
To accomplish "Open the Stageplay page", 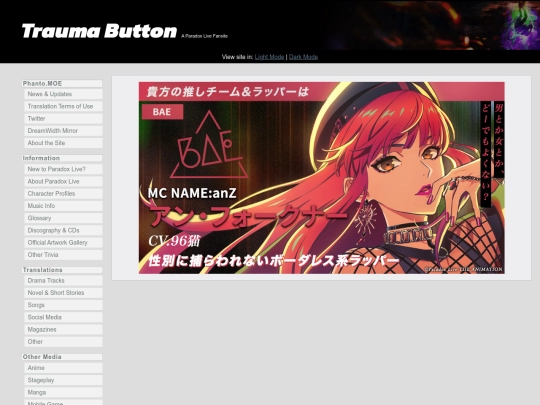I will click(x=63, y=380).
